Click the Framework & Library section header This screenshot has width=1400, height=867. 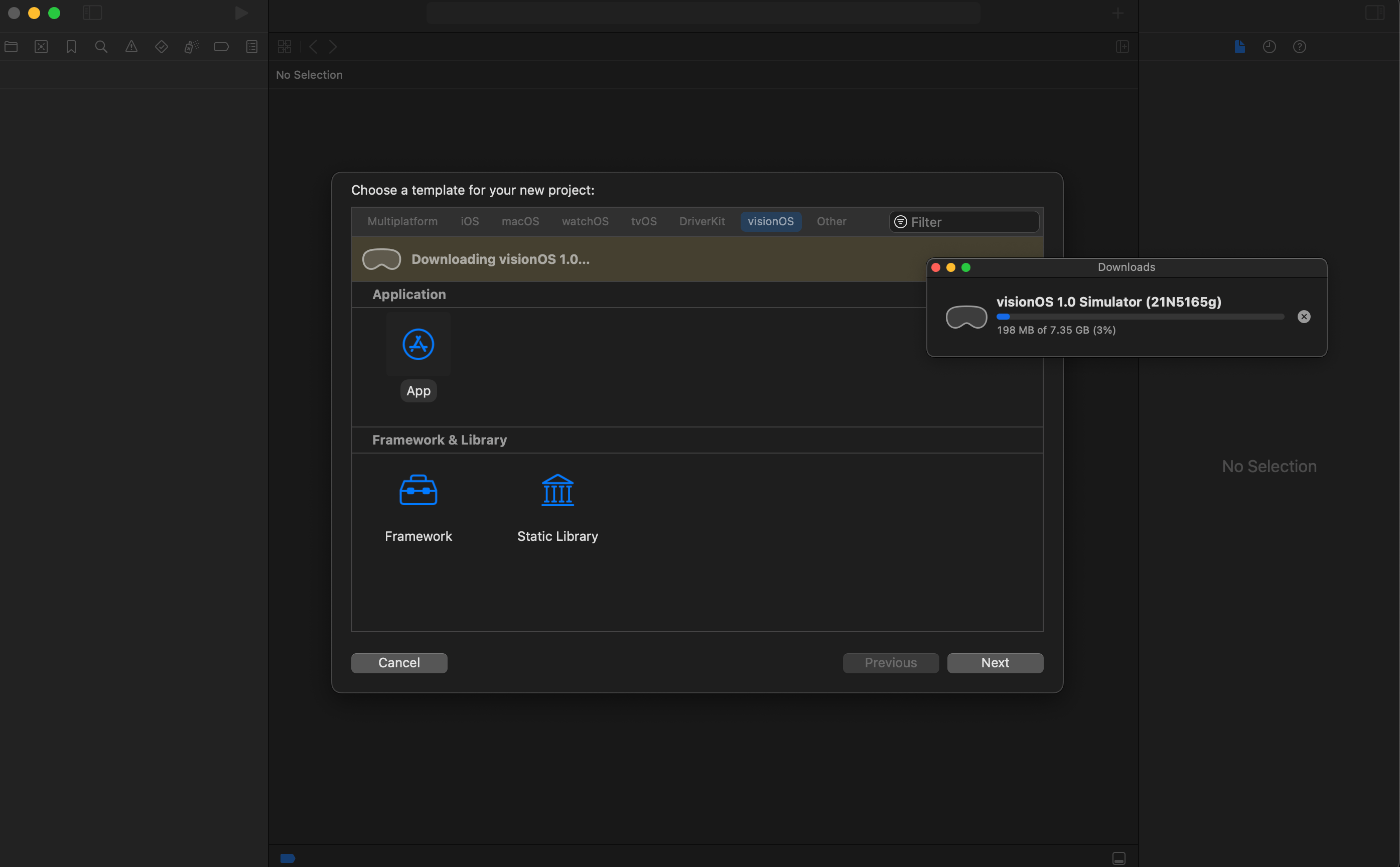439,440
